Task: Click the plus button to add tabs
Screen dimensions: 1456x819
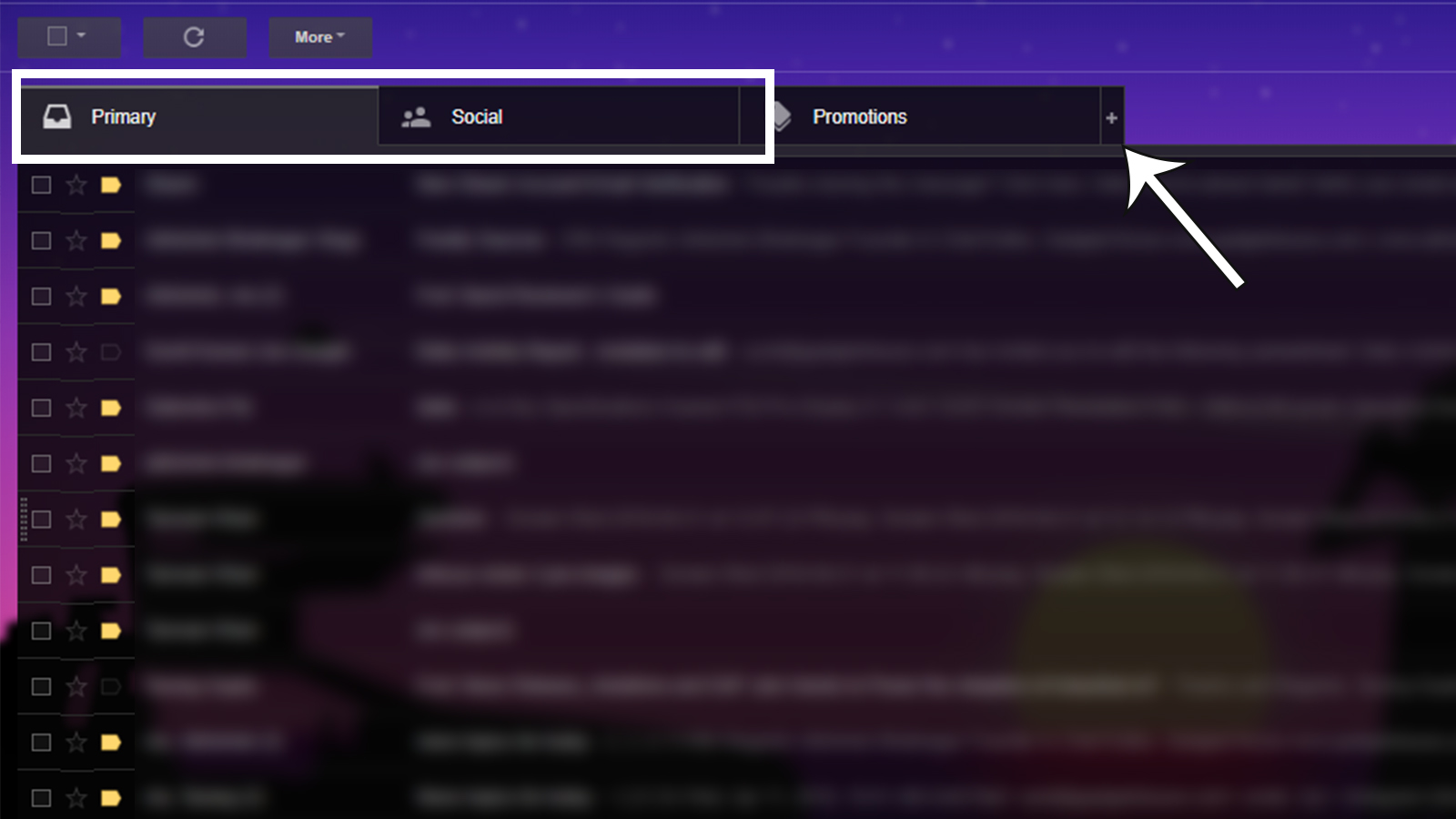Action: (x=1111, y=117)
